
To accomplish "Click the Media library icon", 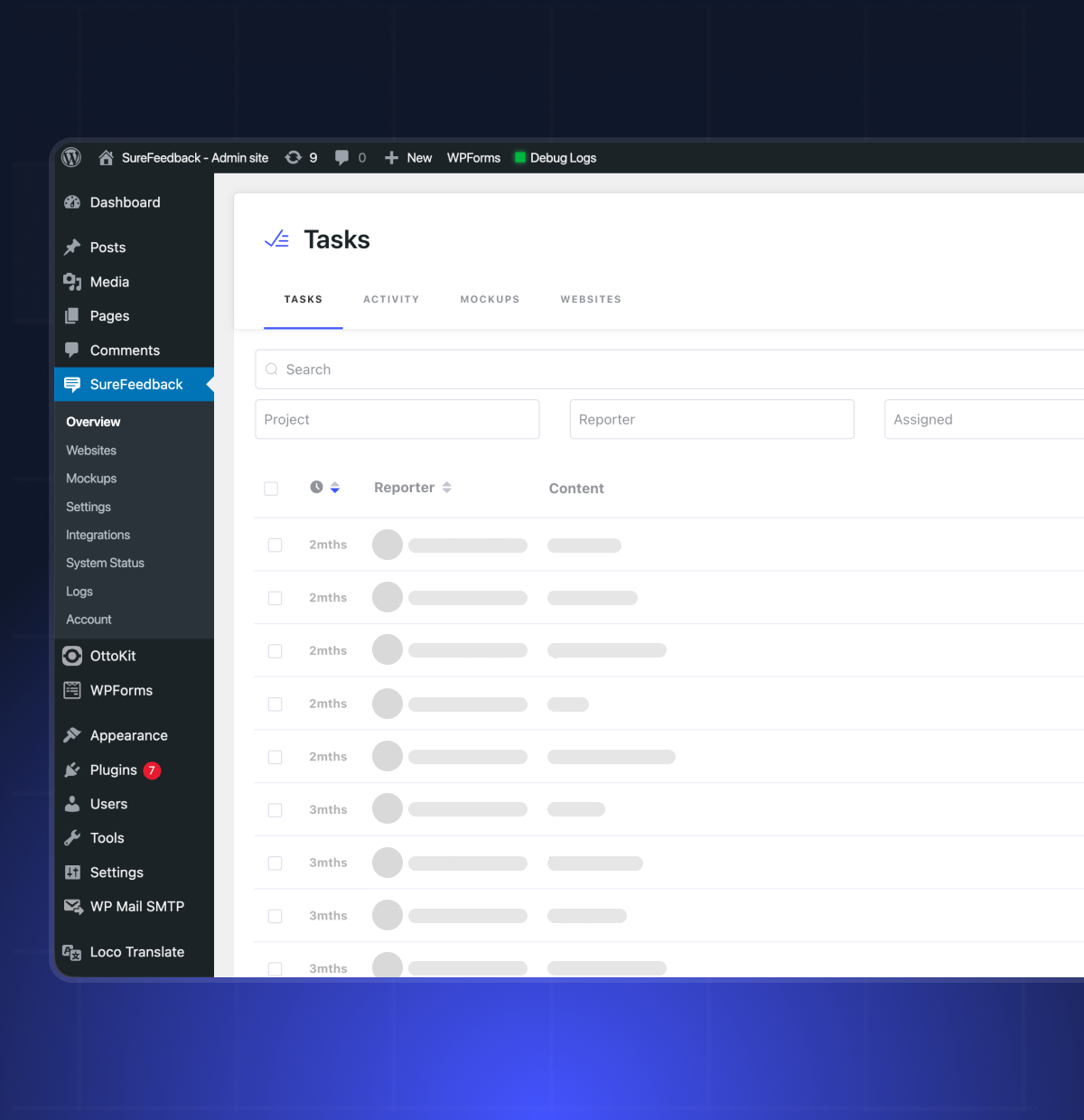I will click(x=72, y=281).
